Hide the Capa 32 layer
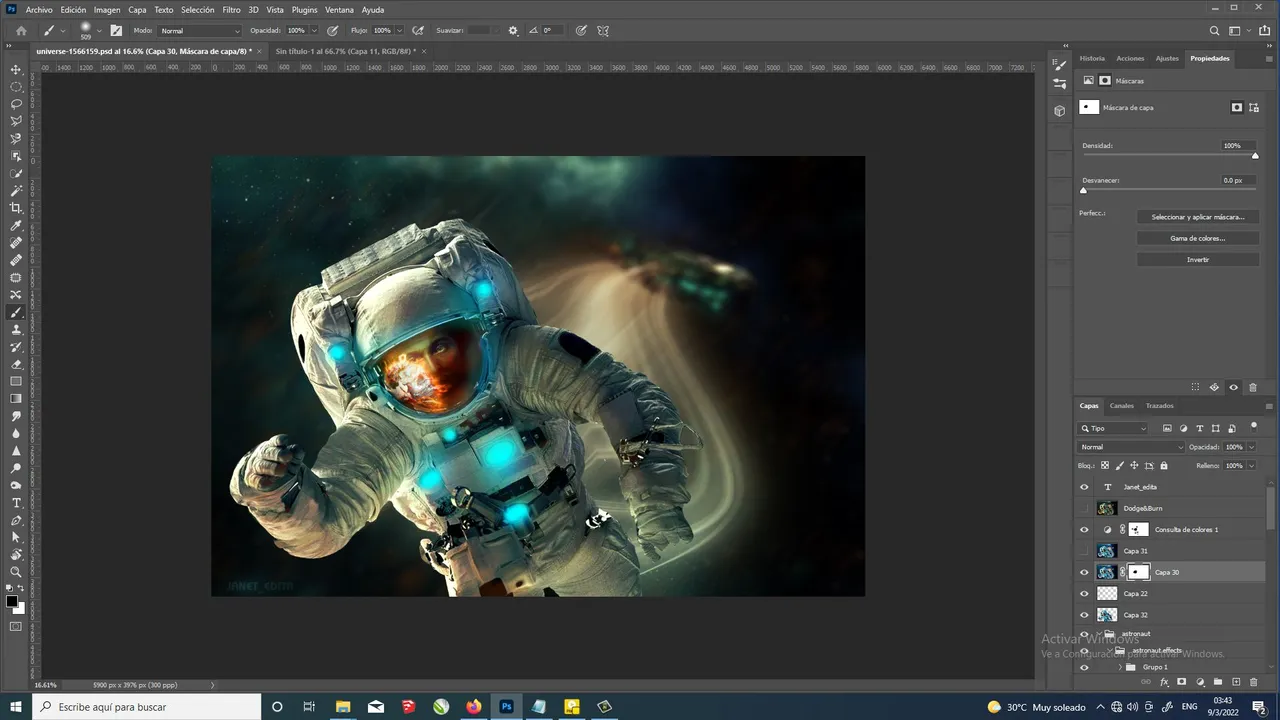This screenshot has width=1280, height=720. coord(1084,615)
